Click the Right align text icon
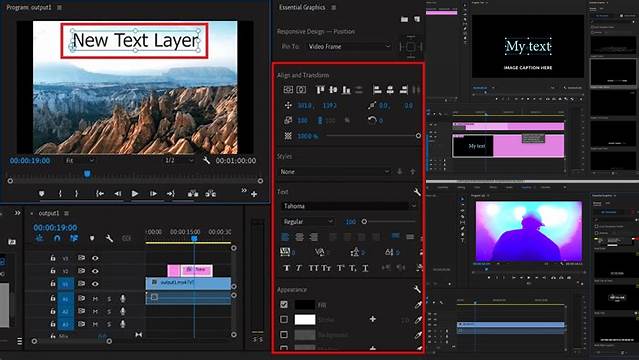 pos(314,237)
